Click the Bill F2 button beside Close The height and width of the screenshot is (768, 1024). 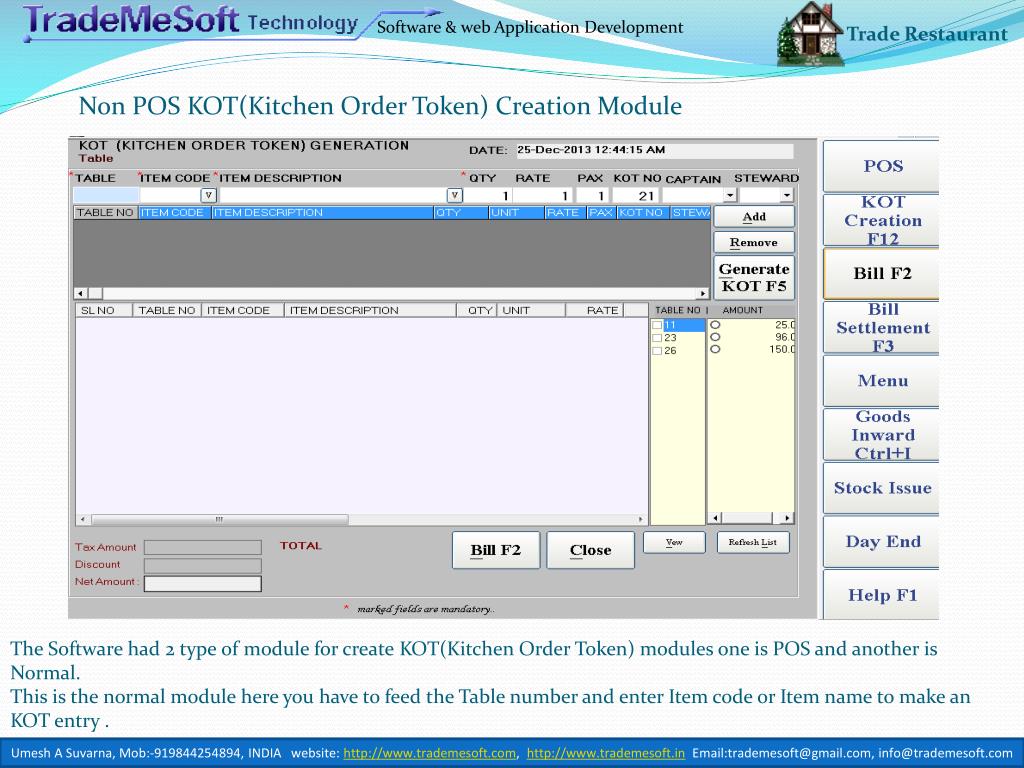tap(496, 550)
